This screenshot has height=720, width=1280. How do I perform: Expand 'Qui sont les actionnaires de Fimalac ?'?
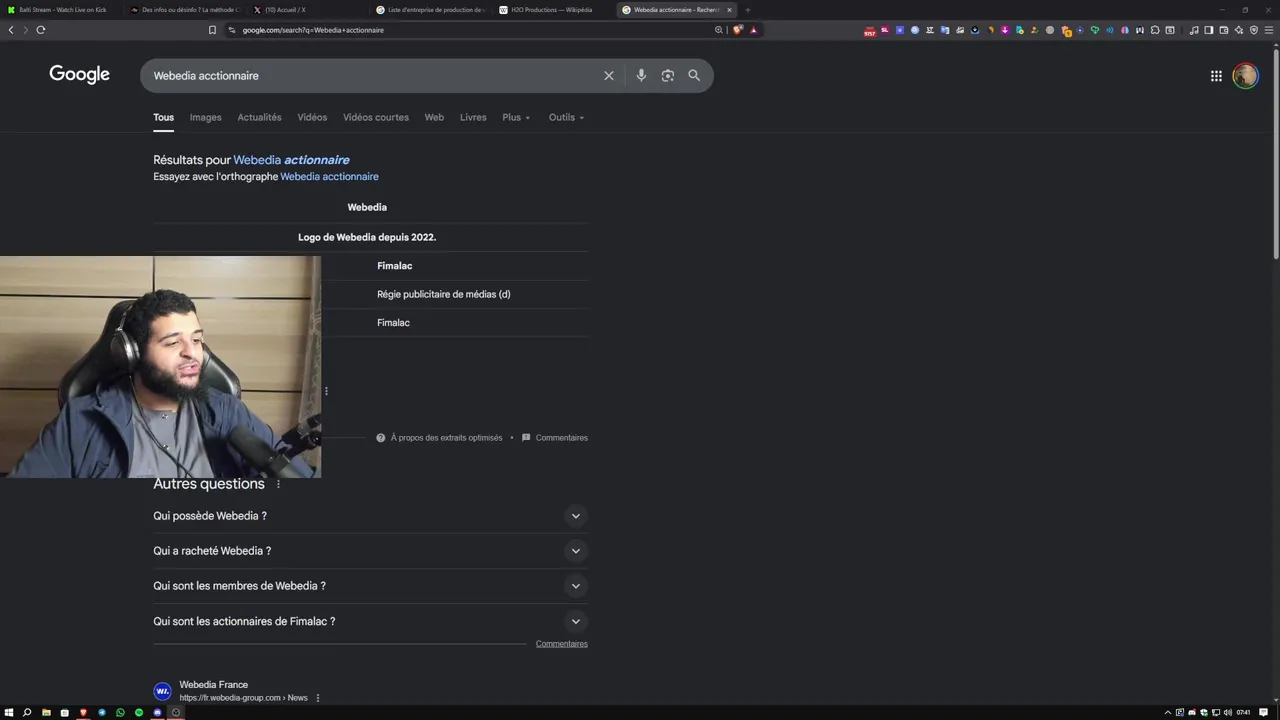pos(370,621)
